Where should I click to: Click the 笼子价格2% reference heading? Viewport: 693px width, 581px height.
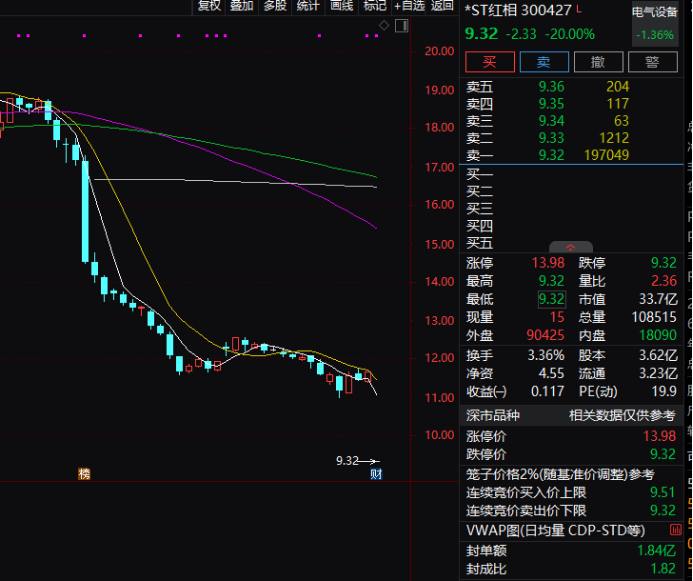click(560, 474)
